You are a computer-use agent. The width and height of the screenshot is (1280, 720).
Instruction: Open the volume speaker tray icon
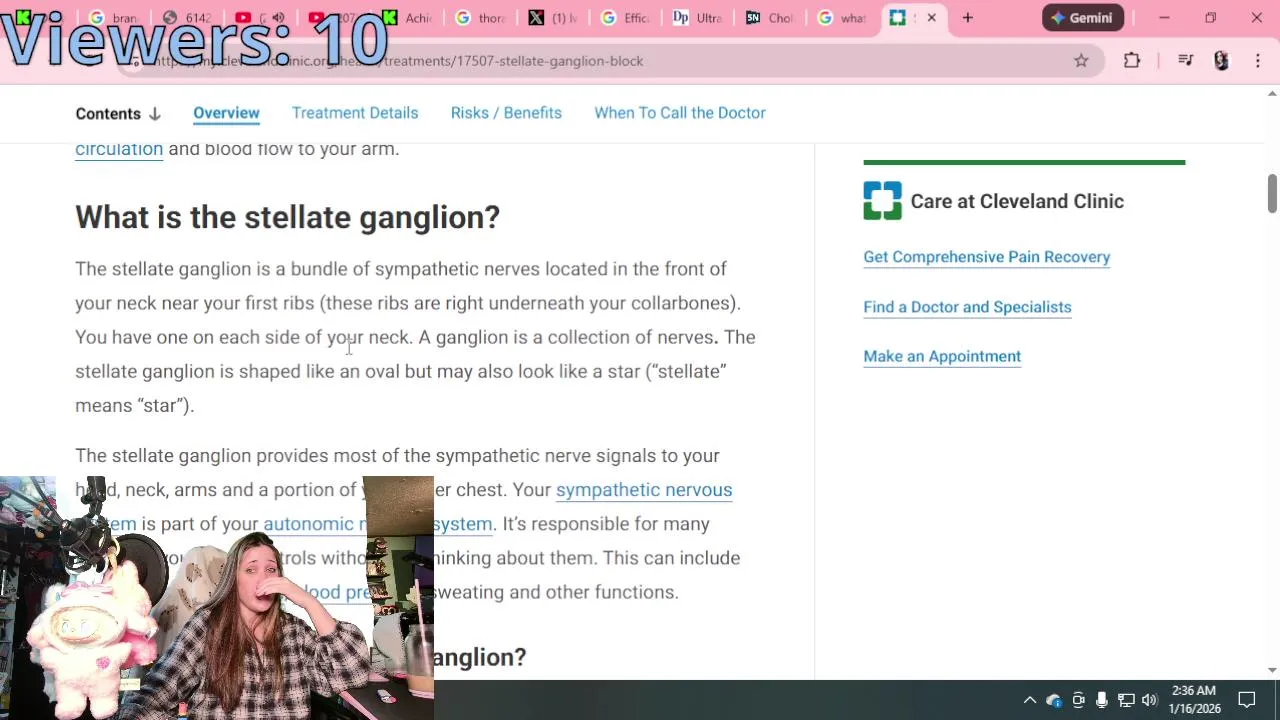pos(1149,700)
